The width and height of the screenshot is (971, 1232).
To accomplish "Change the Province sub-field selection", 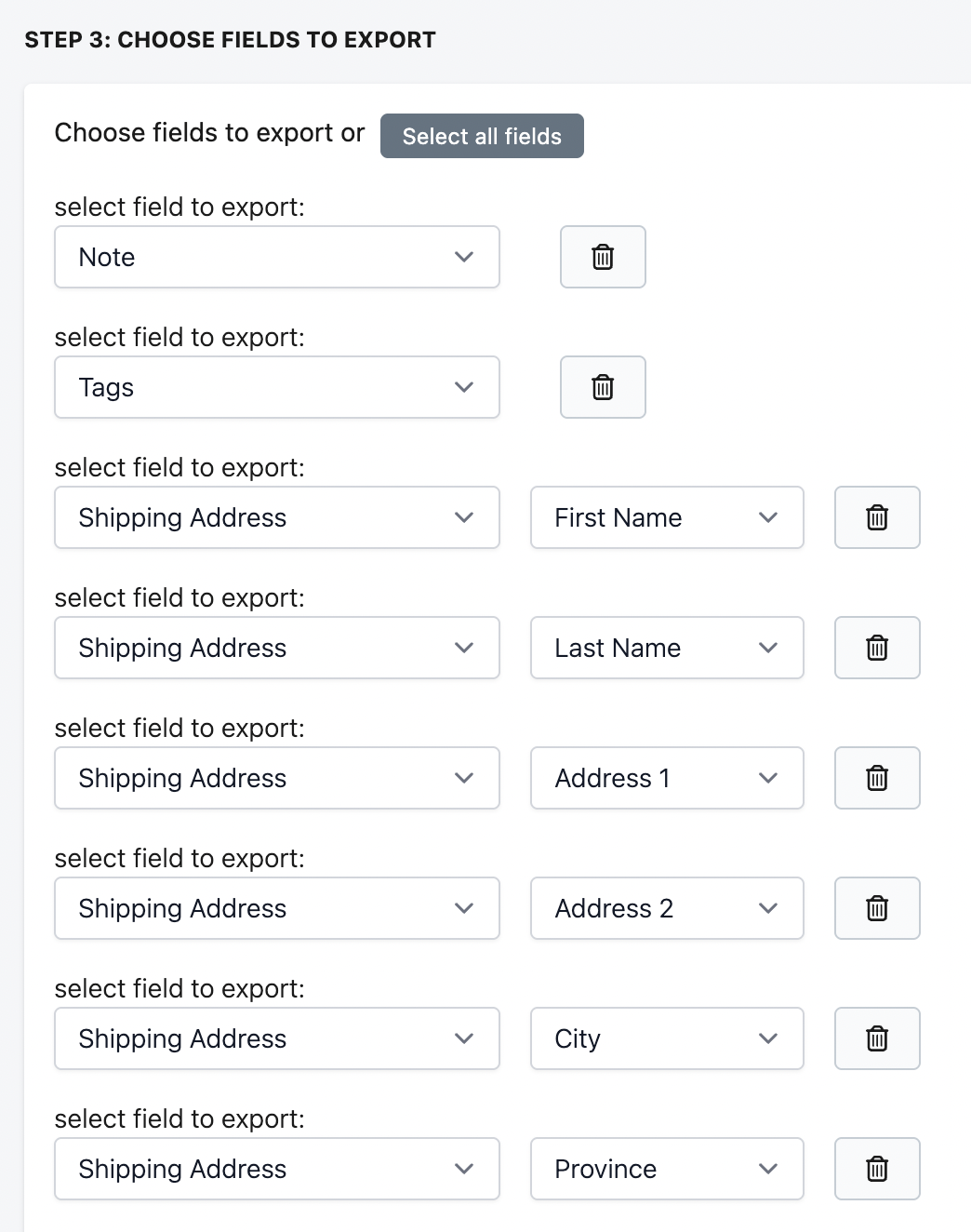I will pos(667,1169).
